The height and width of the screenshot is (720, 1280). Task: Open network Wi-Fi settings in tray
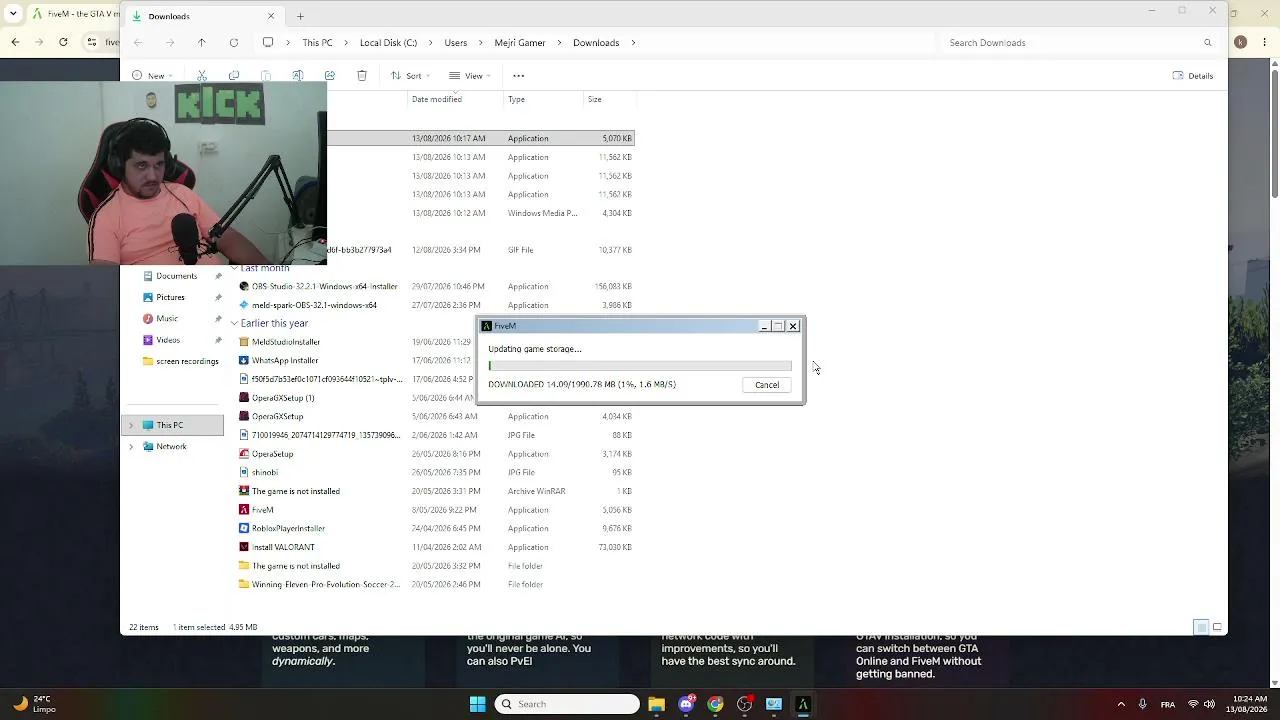click(1193, 704)
